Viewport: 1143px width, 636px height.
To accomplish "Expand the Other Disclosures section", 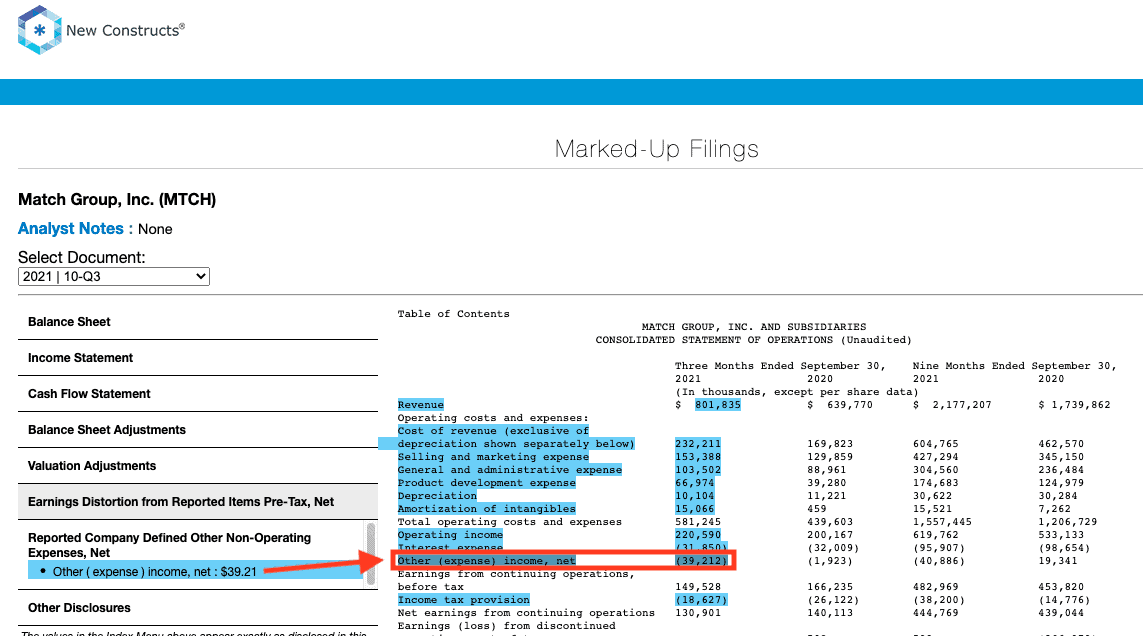I will pyautogui.click(x=198, y=608).
